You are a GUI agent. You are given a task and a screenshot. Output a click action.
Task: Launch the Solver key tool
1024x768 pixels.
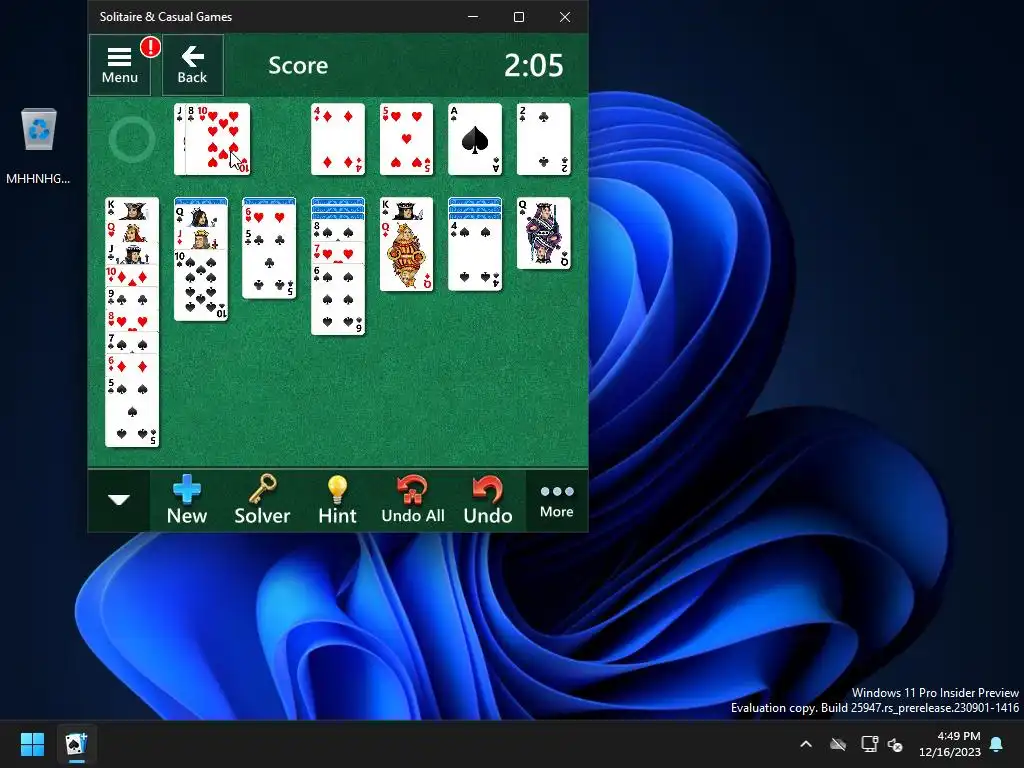pos(262,500)
